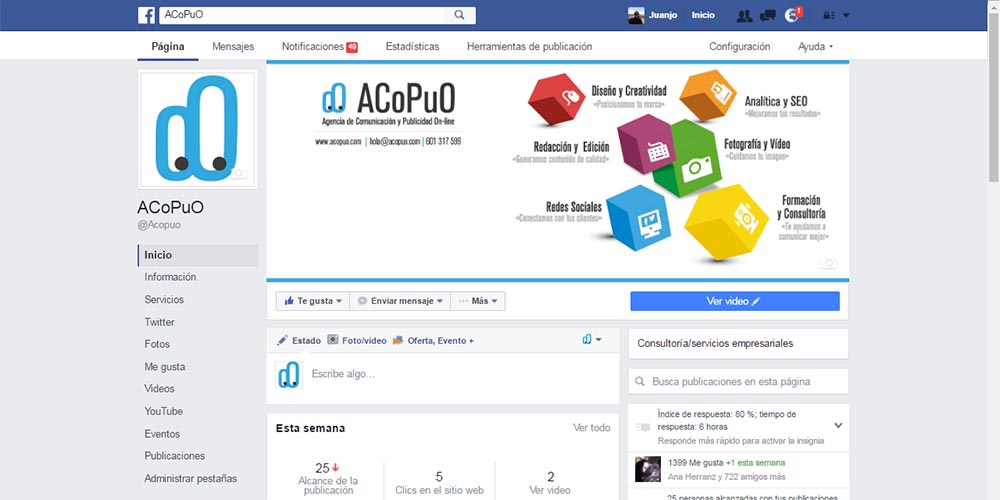Viewport: 1000px width, 500px height.
Task: Expand the response rate chevron
Action: [x=838, y=425]
